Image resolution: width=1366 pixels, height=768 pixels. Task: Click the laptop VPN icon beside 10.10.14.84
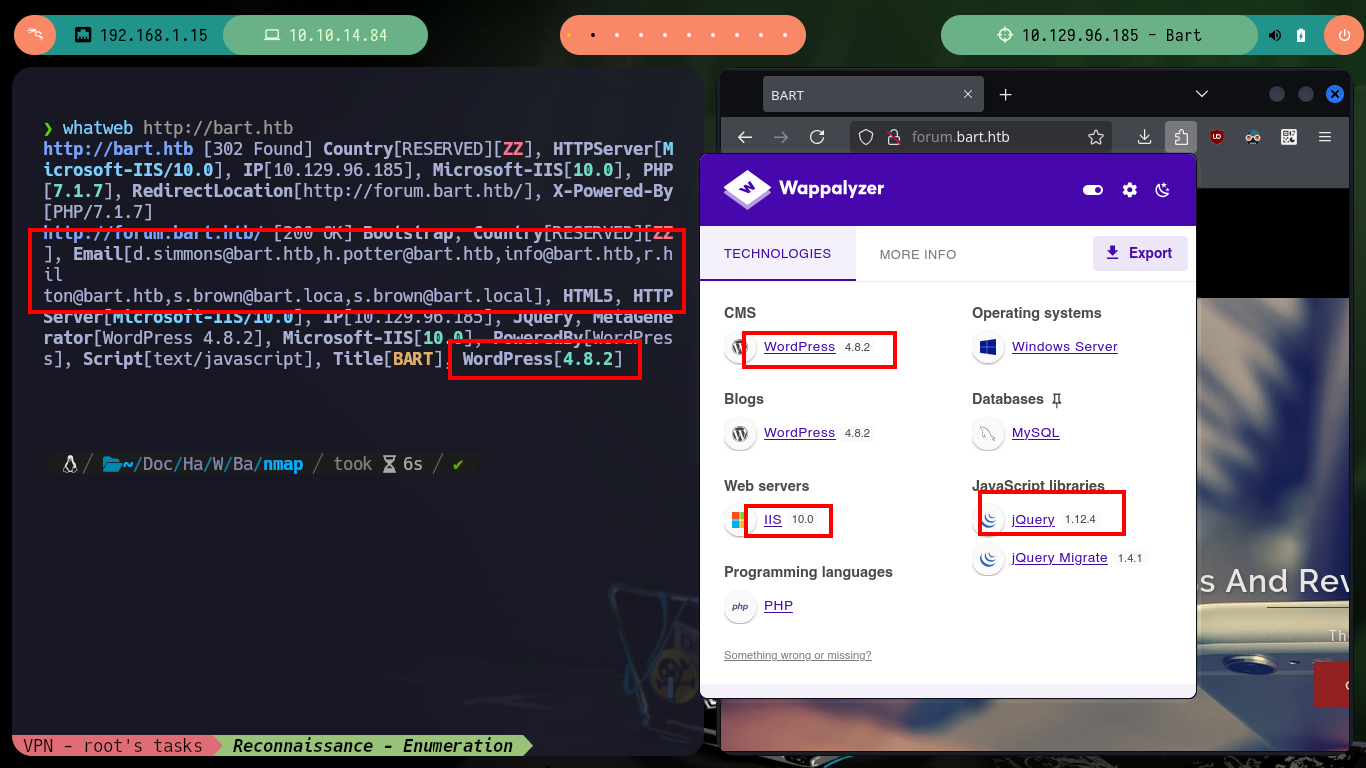[x=271, y=35]
